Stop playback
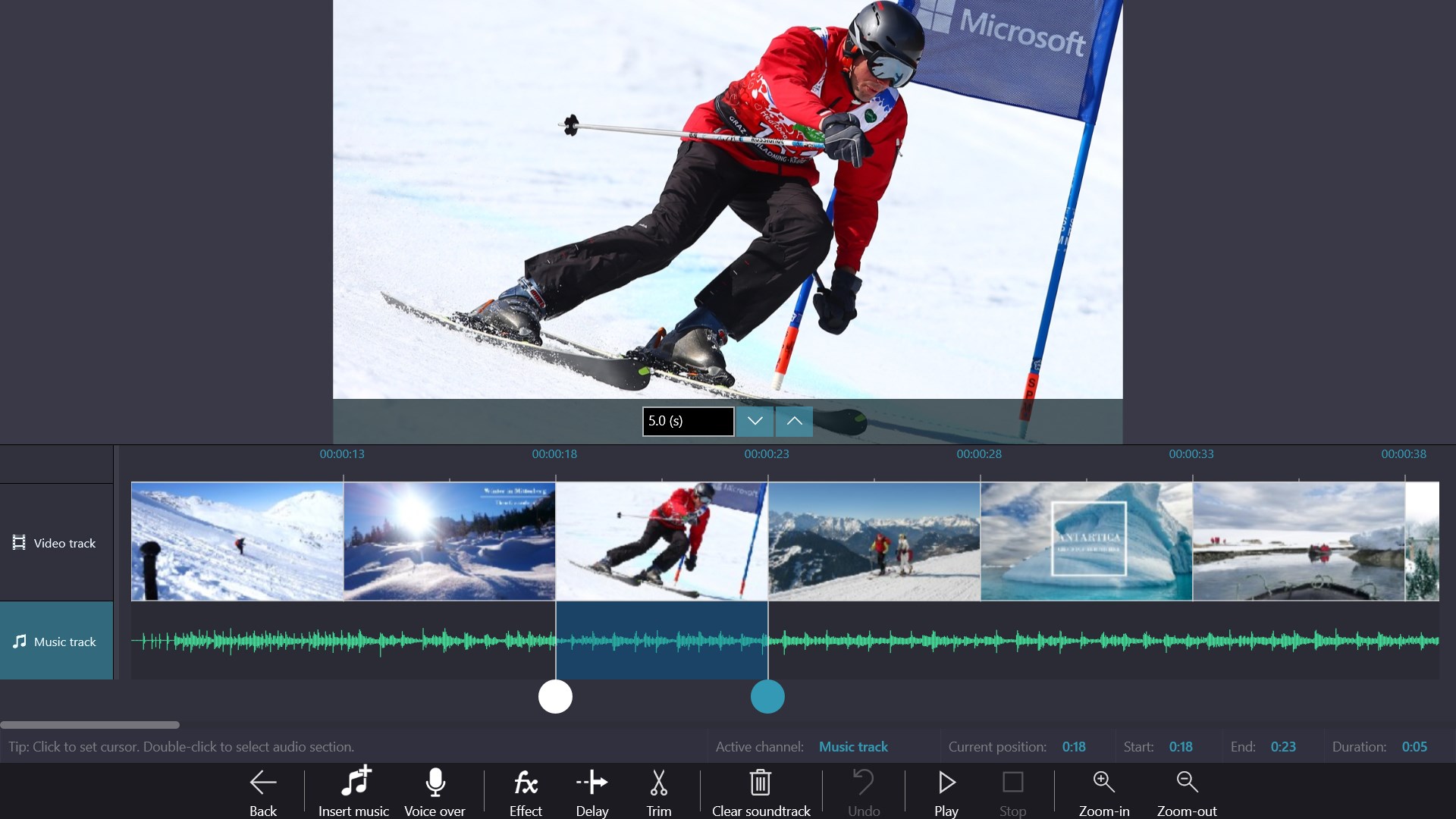 pos(1013,790)
